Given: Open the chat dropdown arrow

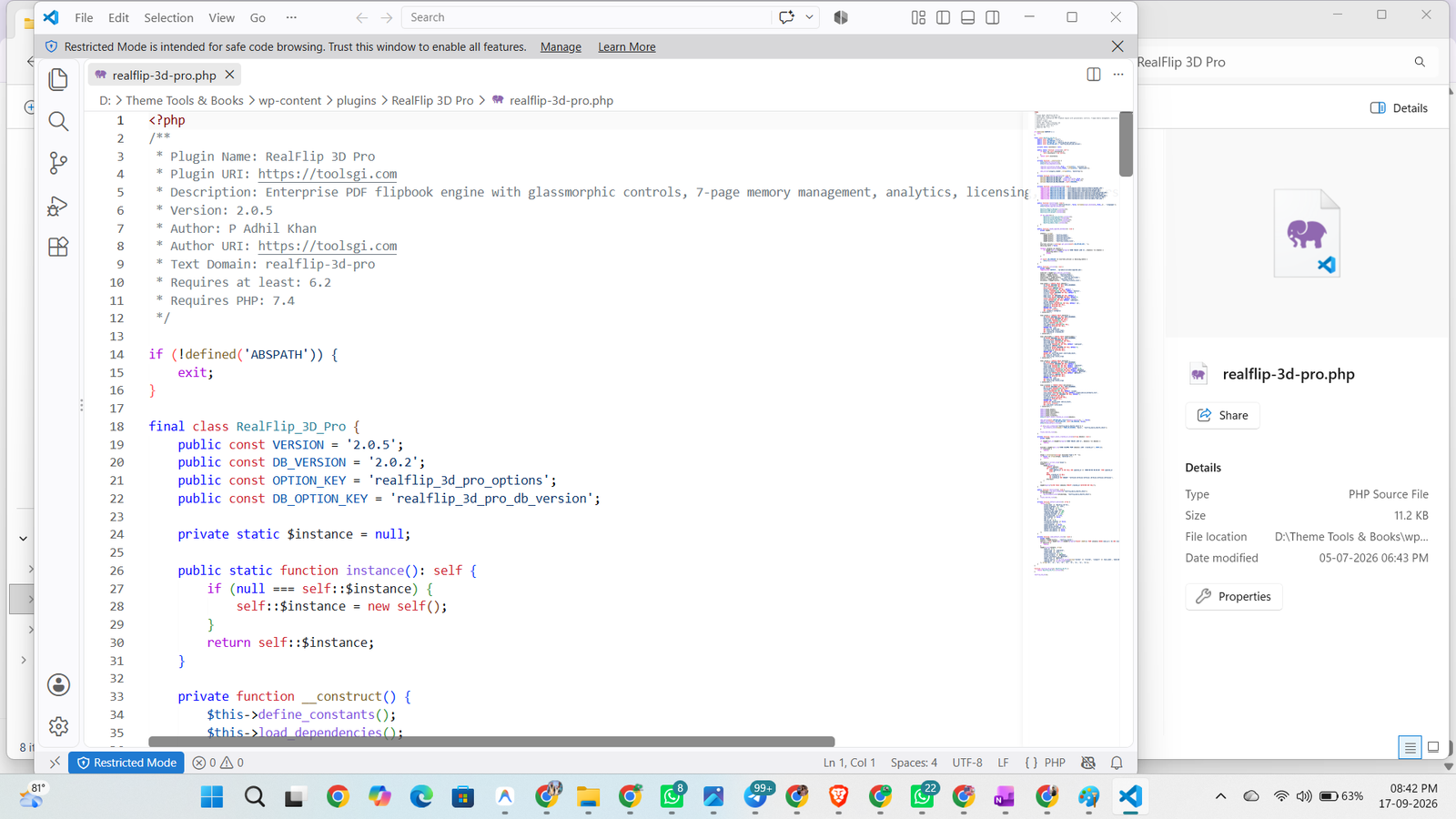Looking at the screenshot, I should point(809,17).
